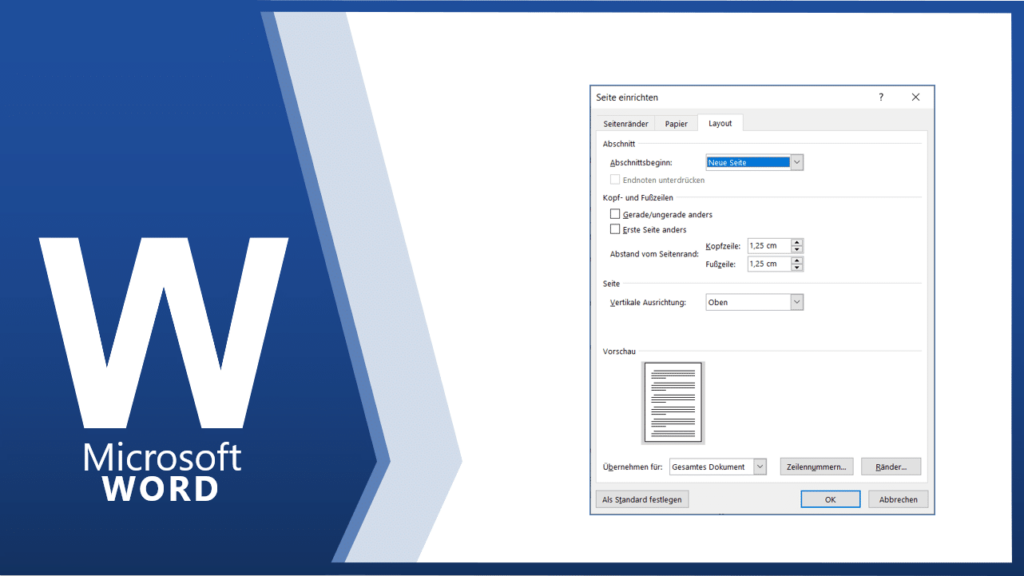Click the Microsoft Word W logo
The height and width of the screenshot is (576, 1024).
pyautogui.click(x=163, y=332)
